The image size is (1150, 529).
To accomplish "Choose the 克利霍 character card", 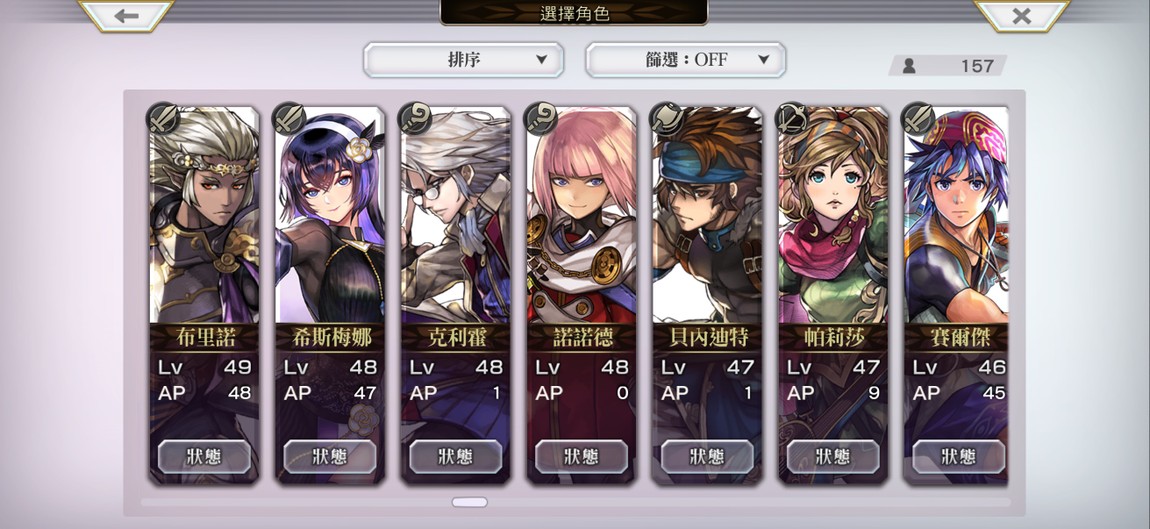I will 455,295.
